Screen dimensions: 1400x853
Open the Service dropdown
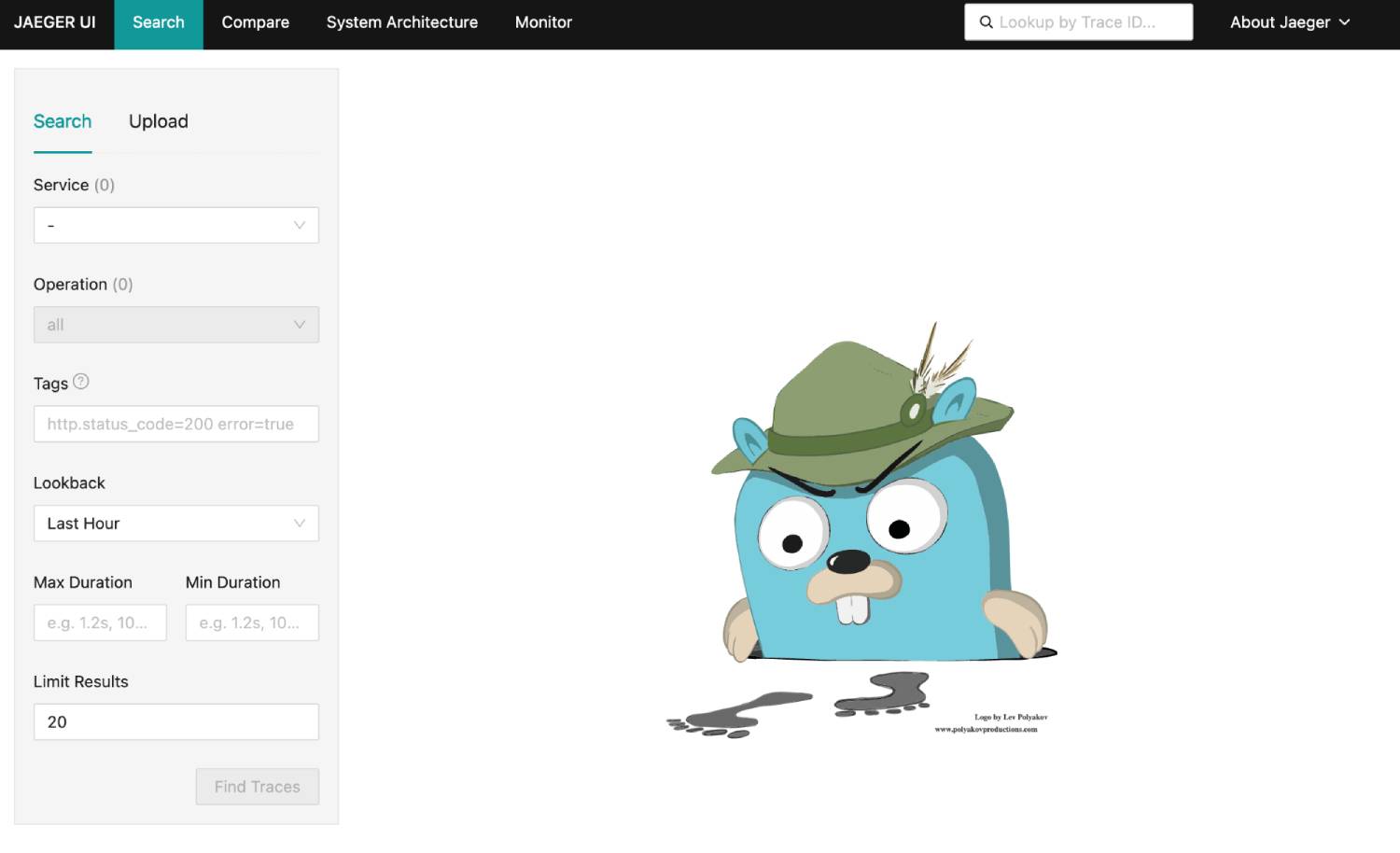coord(176,225)
